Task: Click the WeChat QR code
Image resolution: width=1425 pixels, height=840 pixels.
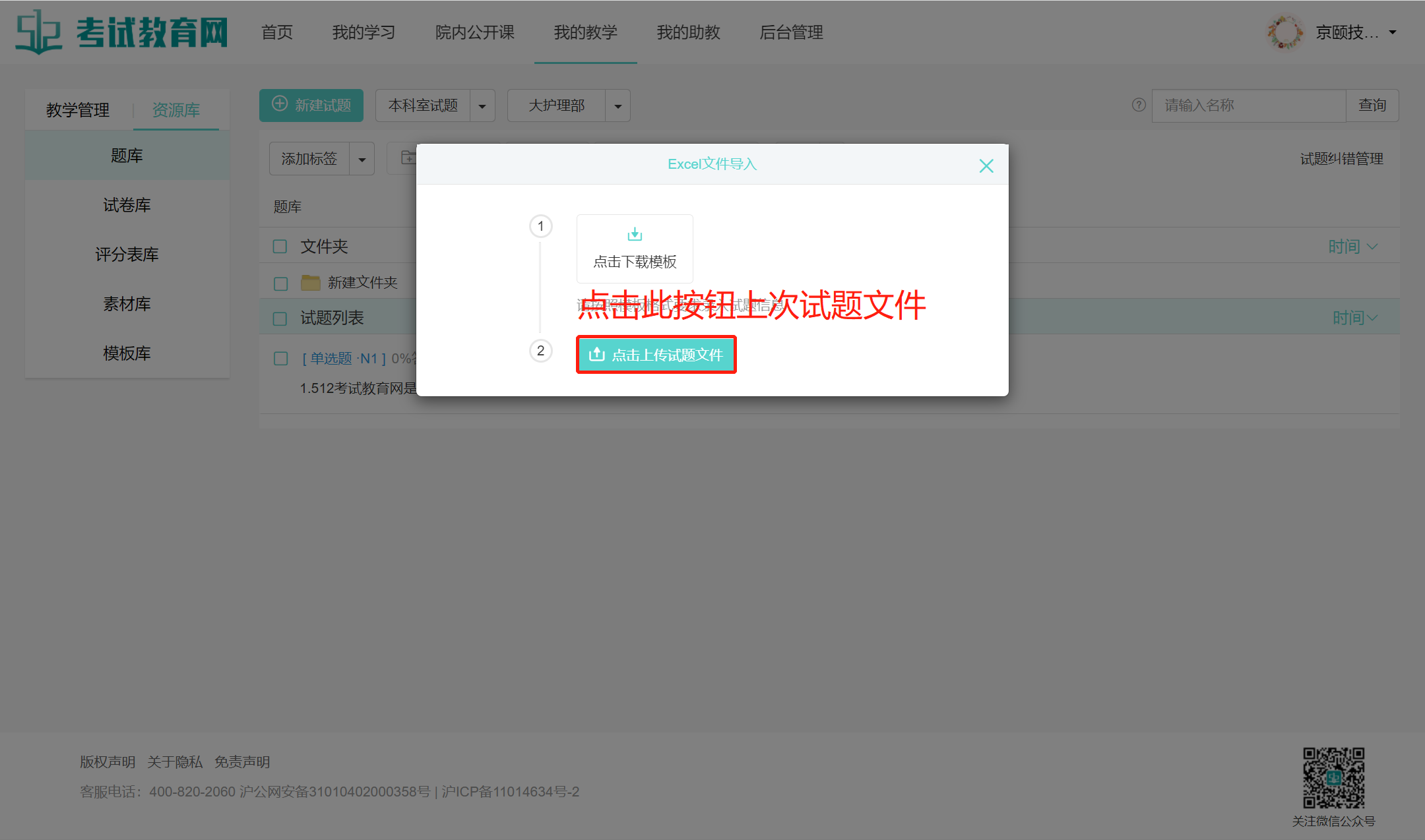Action: click(1333, 777)
